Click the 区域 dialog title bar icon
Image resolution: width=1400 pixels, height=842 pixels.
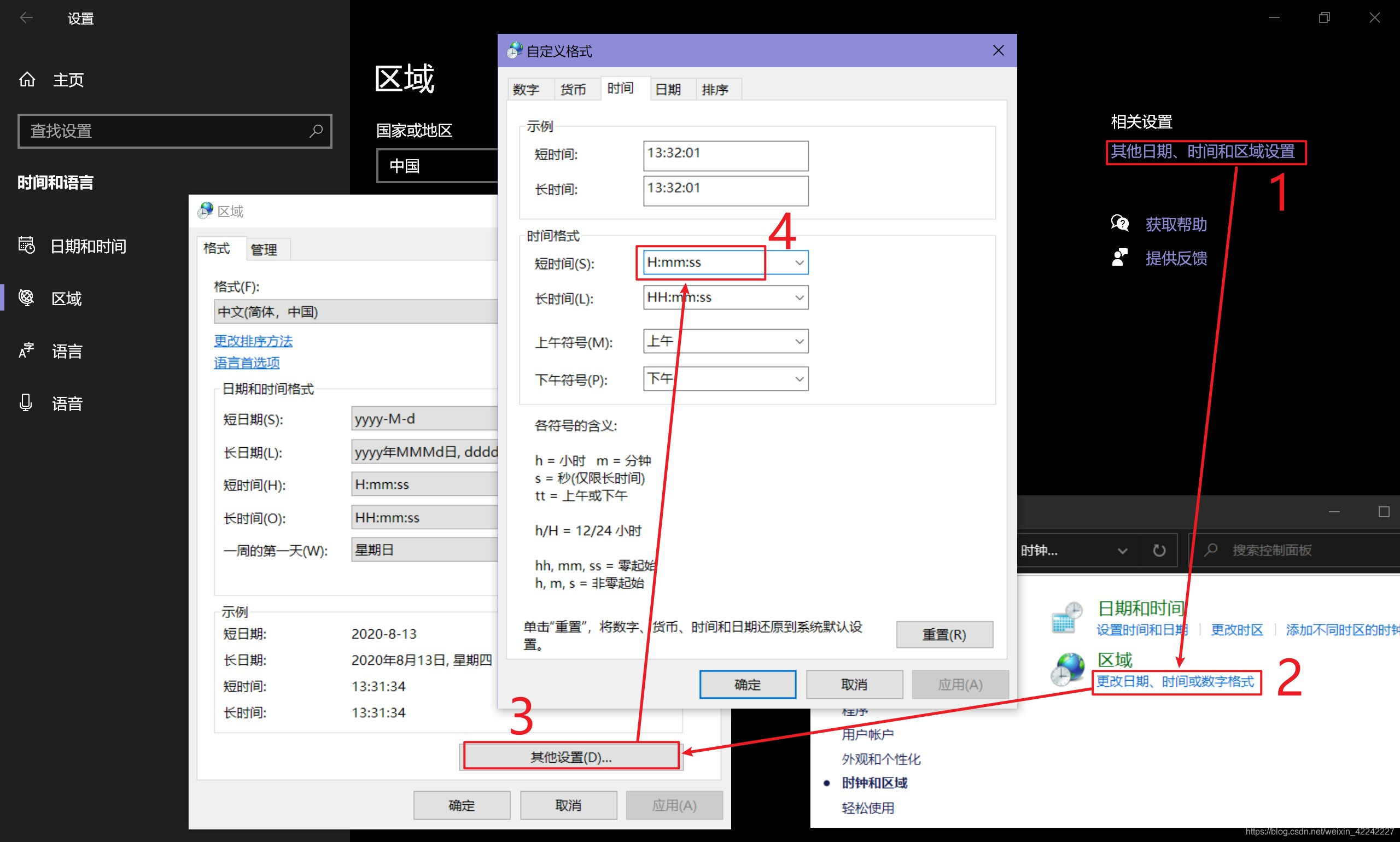point(205,211)
